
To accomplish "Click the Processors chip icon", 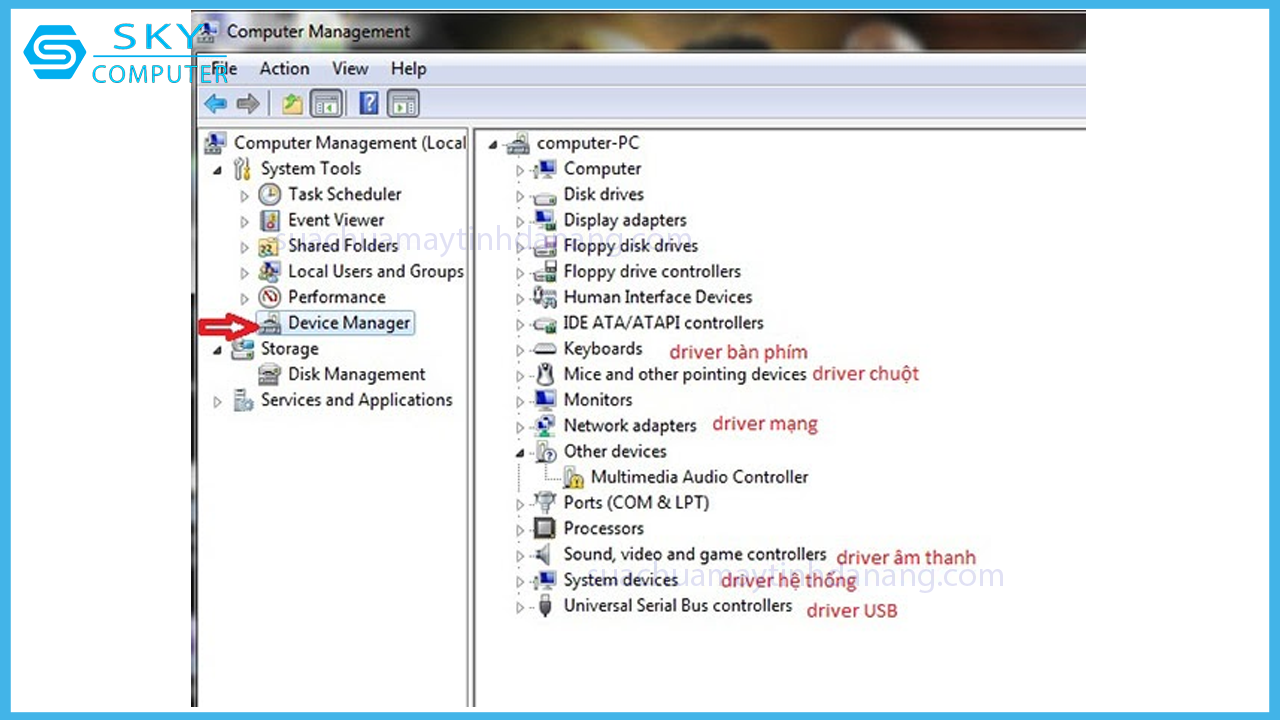I will pyautogui.click(x=545, y=529).
